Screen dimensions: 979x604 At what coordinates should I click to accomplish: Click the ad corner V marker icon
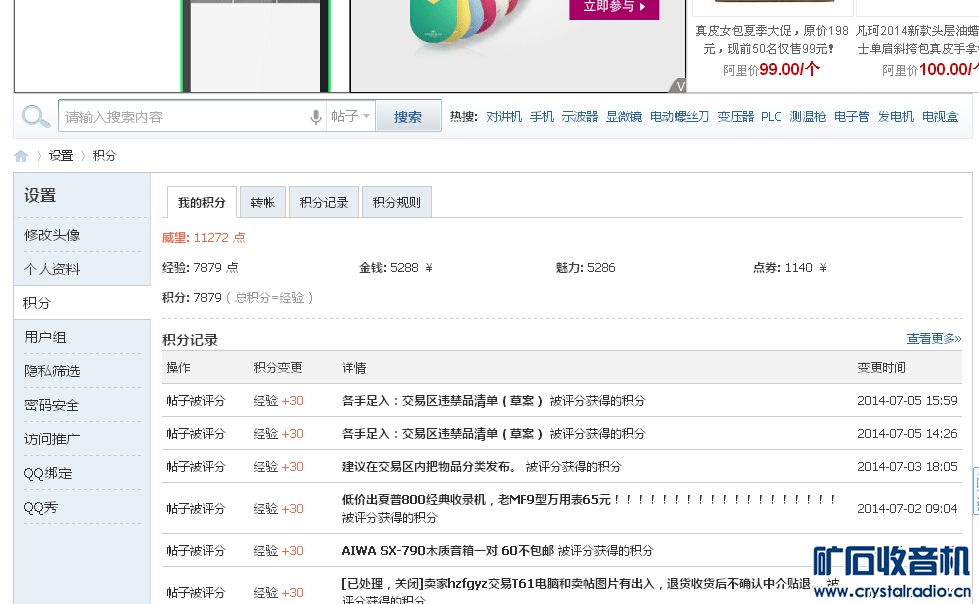679,86
